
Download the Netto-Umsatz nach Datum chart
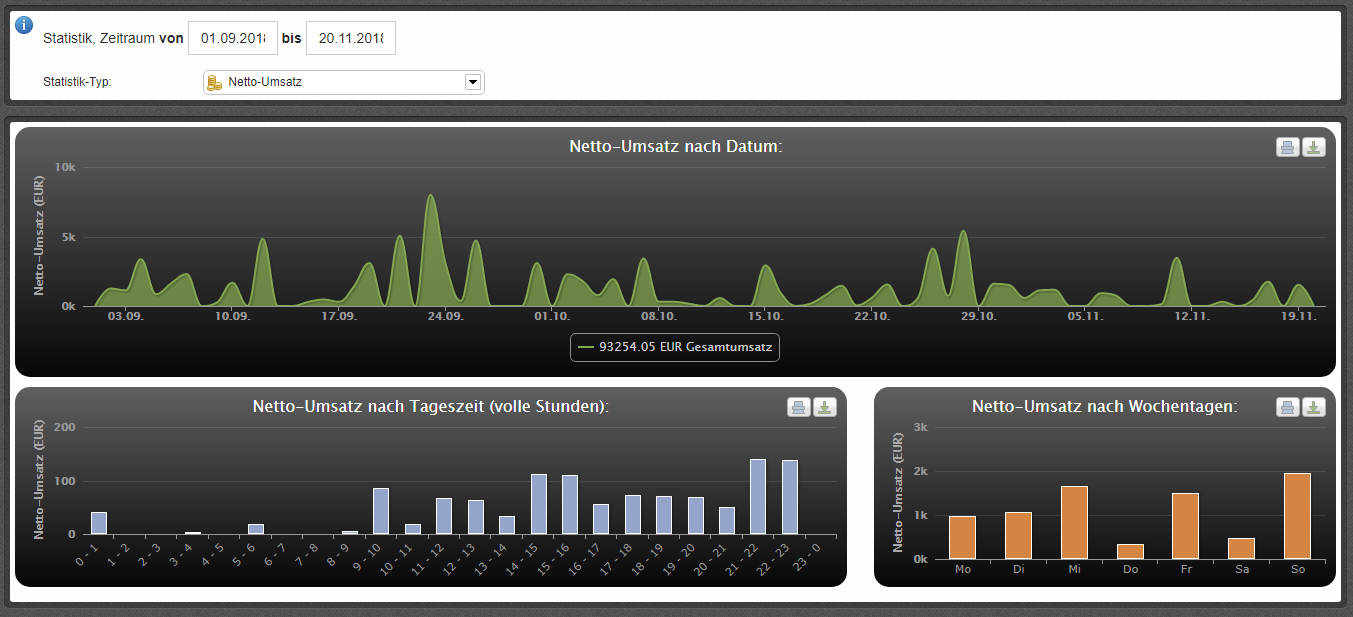[x=1314, y=148]
